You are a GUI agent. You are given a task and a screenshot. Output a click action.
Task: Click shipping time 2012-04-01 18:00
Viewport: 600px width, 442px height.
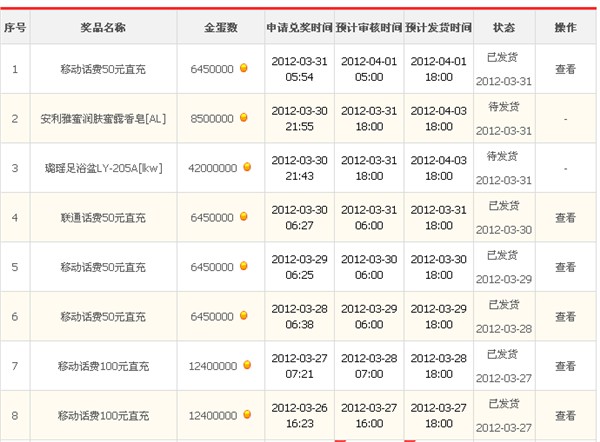439,69
